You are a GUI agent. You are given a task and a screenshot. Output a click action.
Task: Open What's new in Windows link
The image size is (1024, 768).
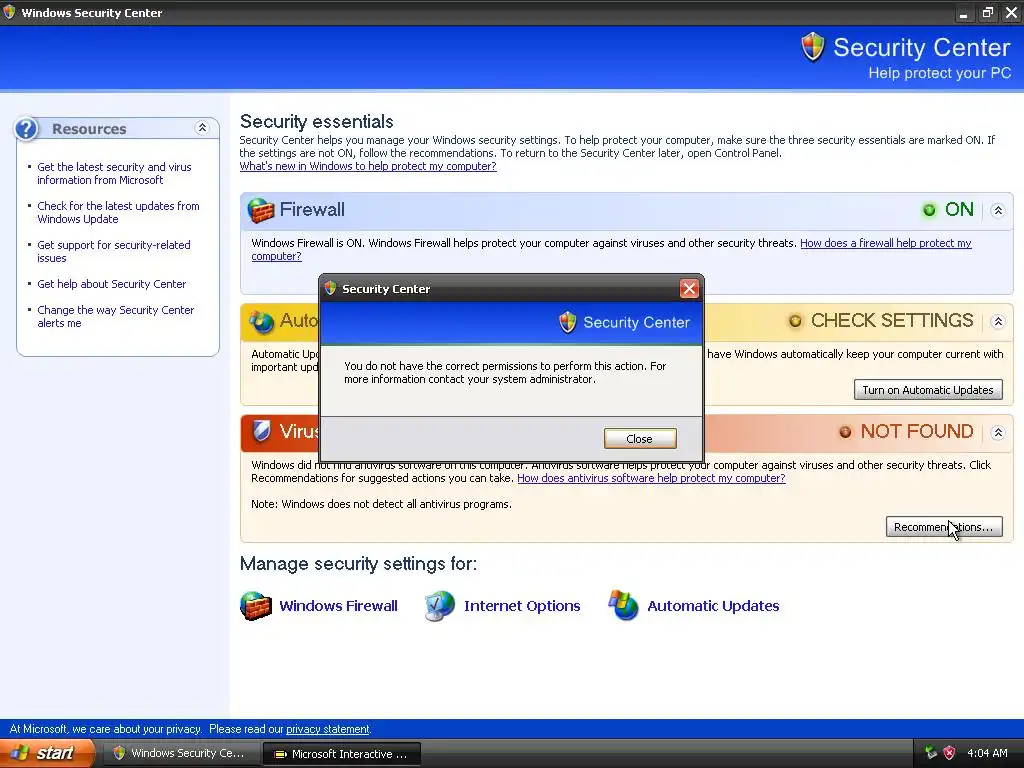(368, 166)
